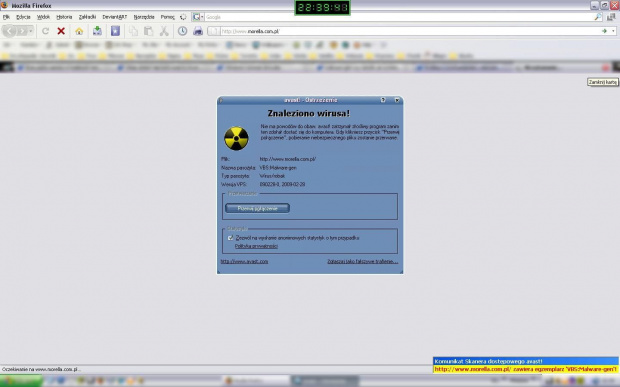The height and width of the screenshot is (387, 620).
Task: Click the avast dialog help question icon
Action: [383, 100]
